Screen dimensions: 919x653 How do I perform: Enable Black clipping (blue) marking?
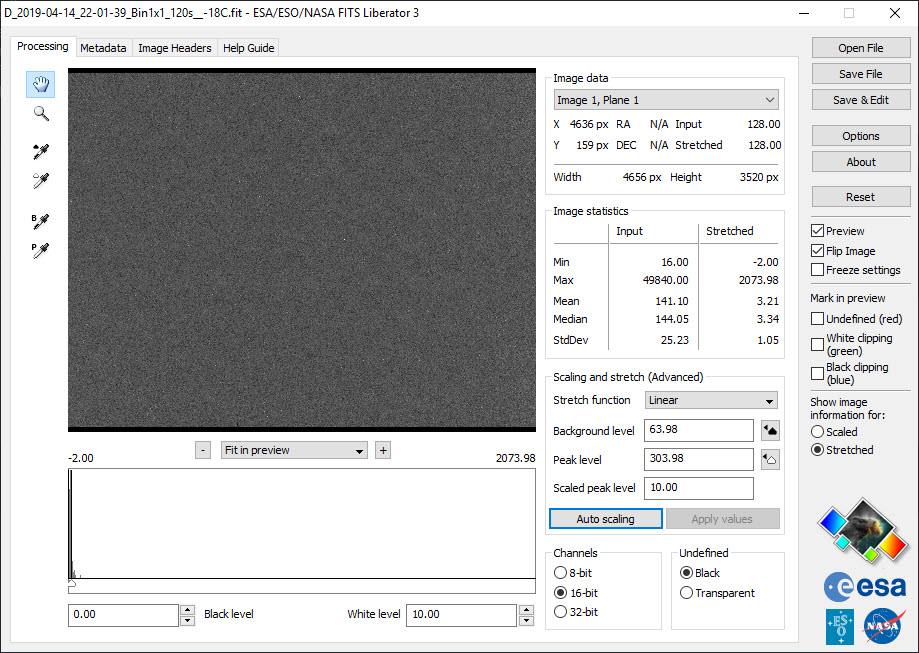[x=818, y=373]
